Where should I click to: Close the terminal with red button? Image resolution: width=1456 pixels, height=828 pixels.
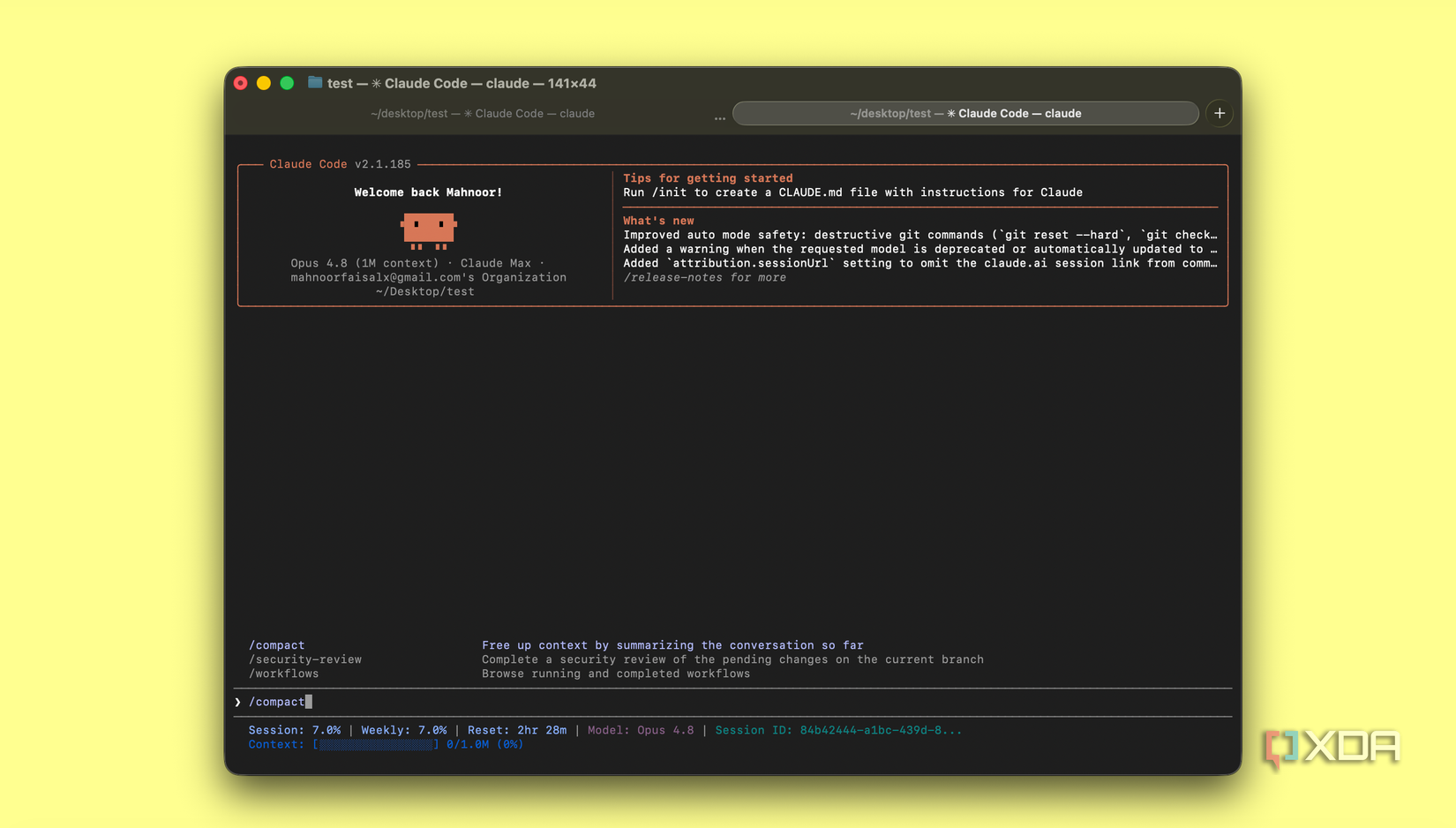(240, 83)
